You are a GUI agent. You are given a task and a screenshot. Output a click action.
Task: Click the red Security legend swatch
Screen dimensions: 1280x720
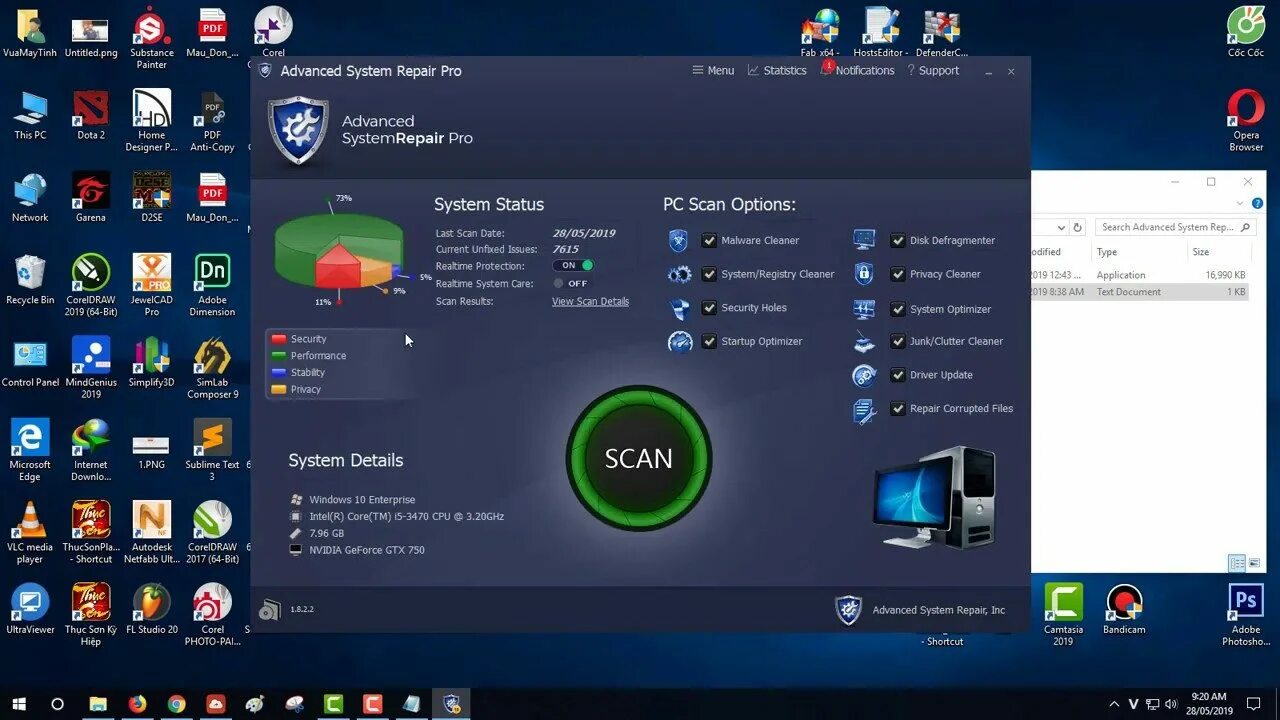(x=279, y=339)
